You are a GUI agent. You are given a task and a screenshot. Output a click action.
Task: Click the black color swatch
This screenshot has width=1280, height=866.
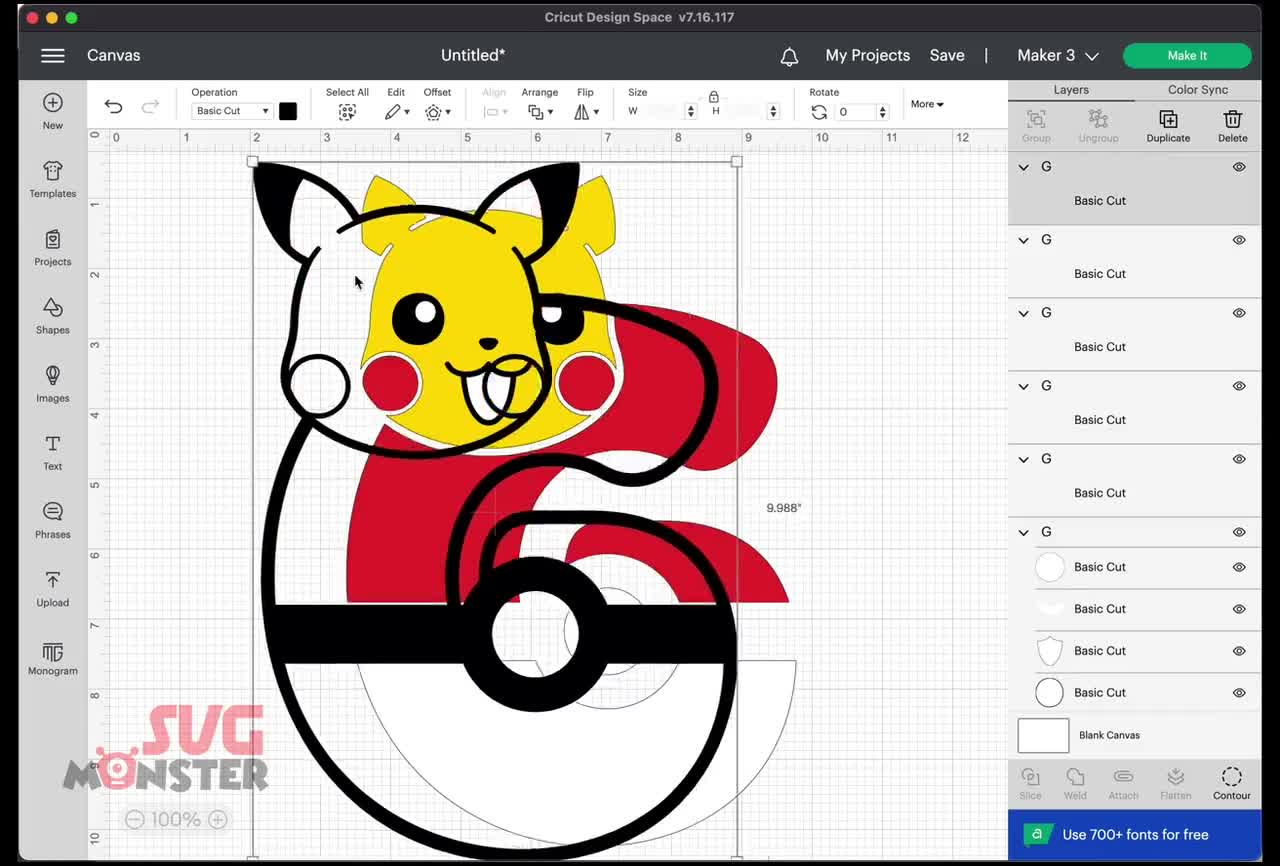[288, 110]
